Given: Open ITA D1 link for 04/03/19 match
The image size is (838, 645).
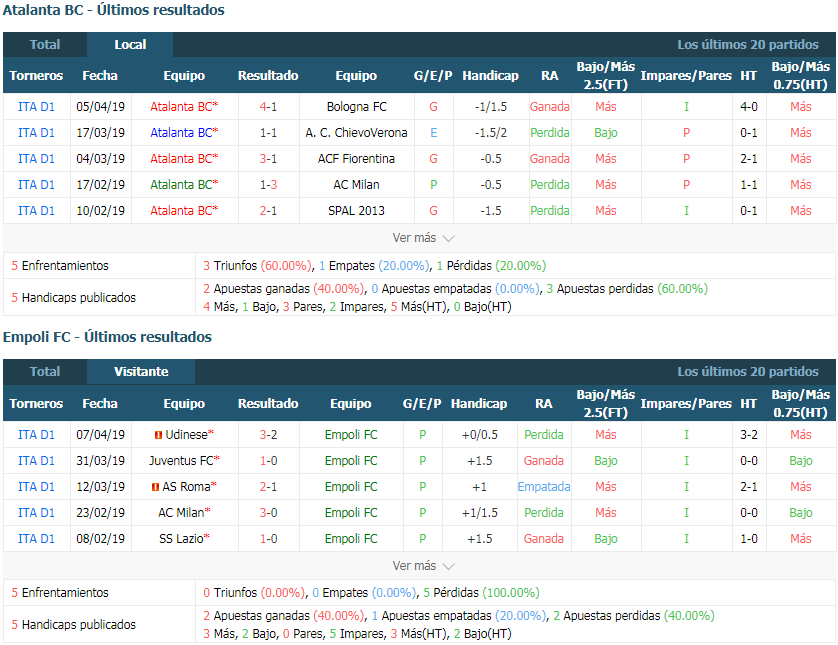Looking at the screenshot, I should 36,159.
